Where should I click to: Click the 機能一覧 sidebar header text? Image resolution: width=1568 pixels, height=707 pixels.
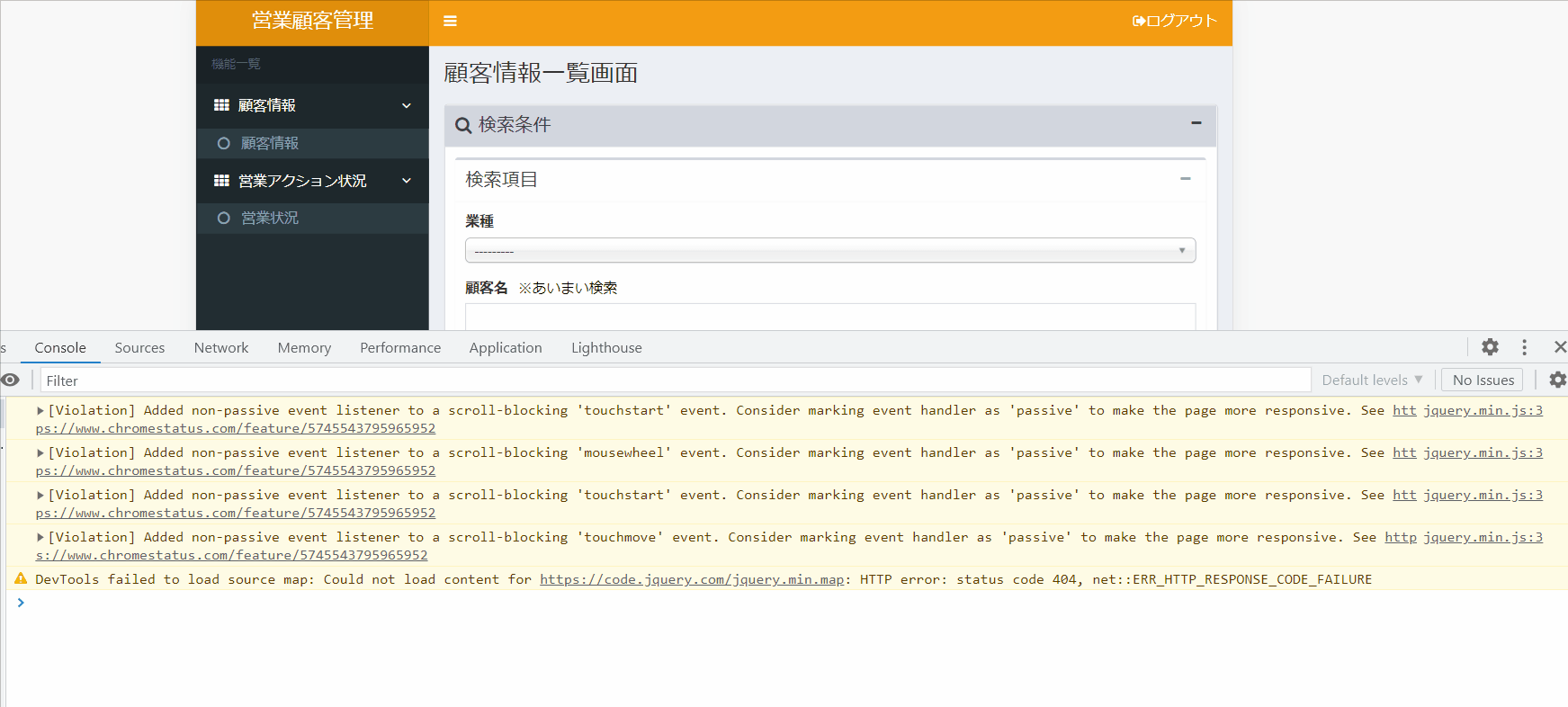coord(236,64)
